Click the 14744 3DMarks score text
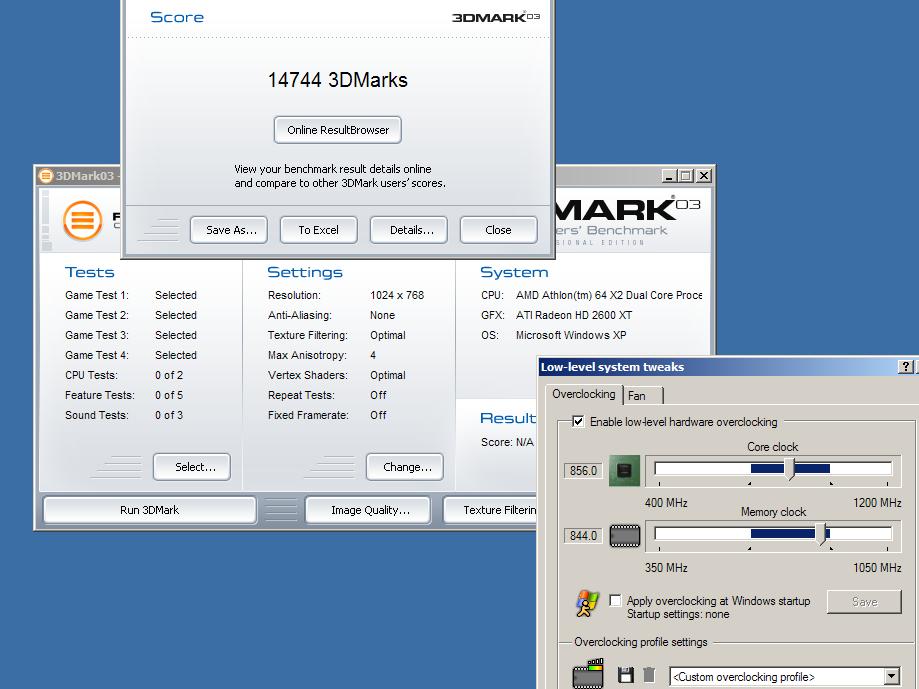Screen dimensions: 919x689 pos(338,80)
